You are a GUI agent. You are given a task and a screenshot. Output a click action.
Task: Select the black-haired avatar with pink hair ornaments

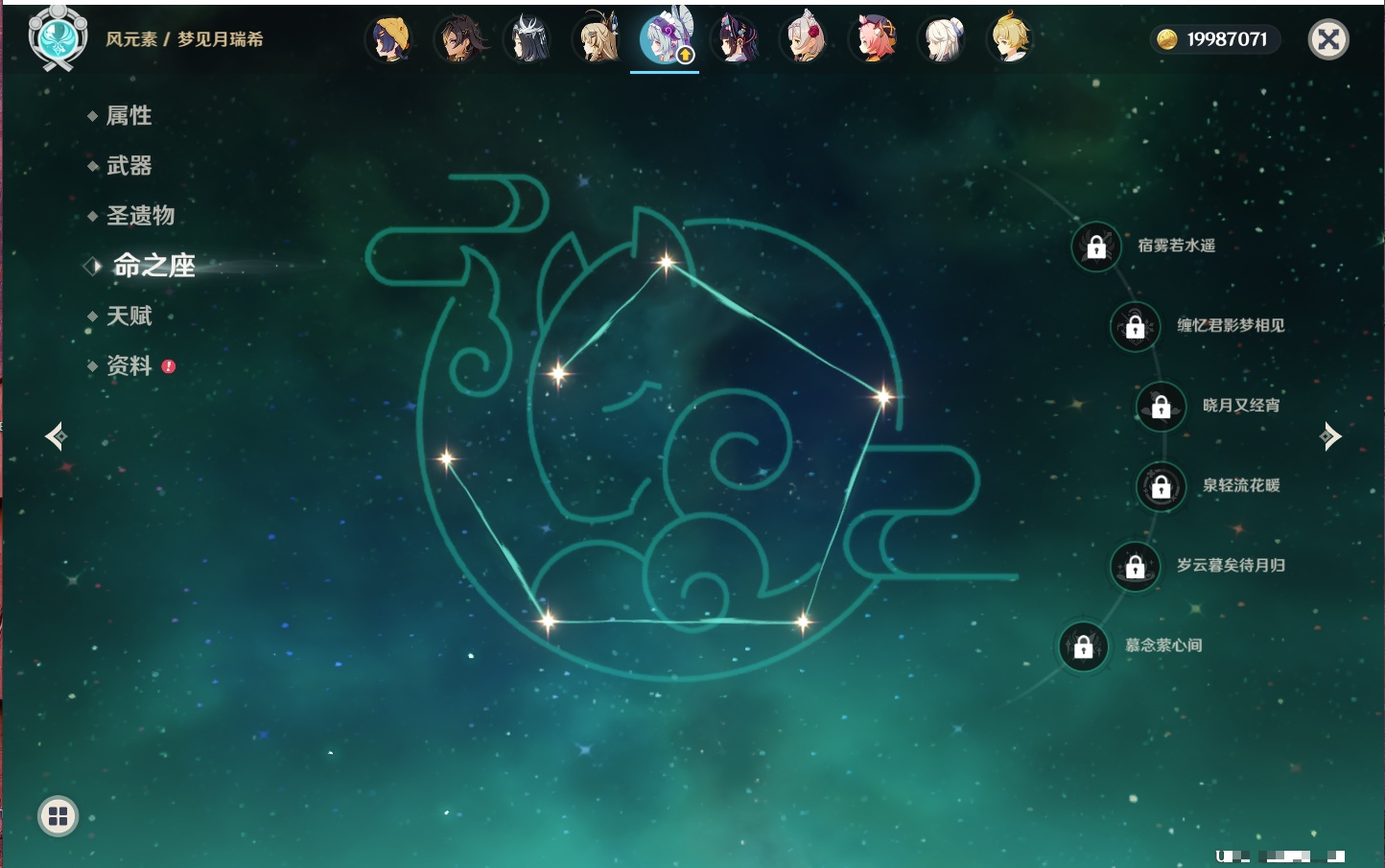(x=737, y=39)
